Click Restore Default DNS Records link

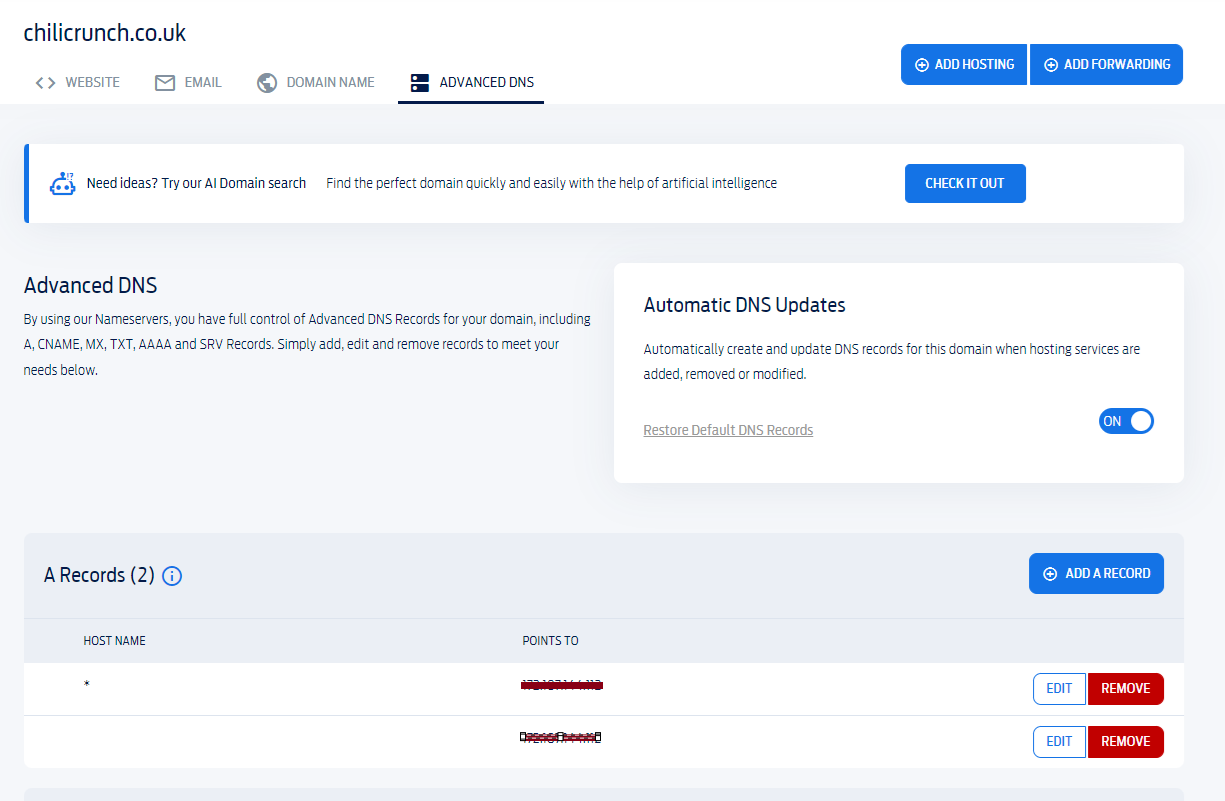click(x=728, y=430)
